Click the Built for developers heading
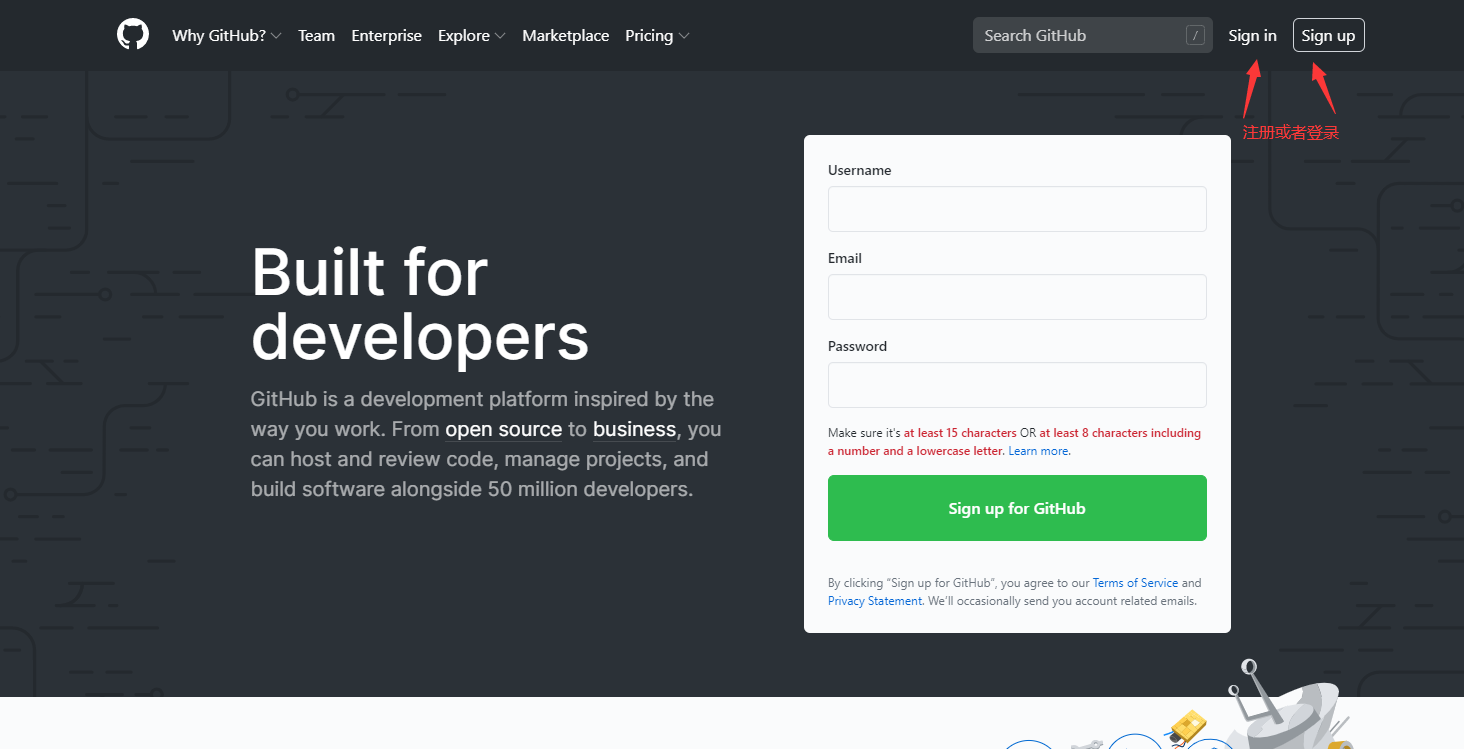The height and width of the screenshot is (749, 1464). (x=420, y=304)
